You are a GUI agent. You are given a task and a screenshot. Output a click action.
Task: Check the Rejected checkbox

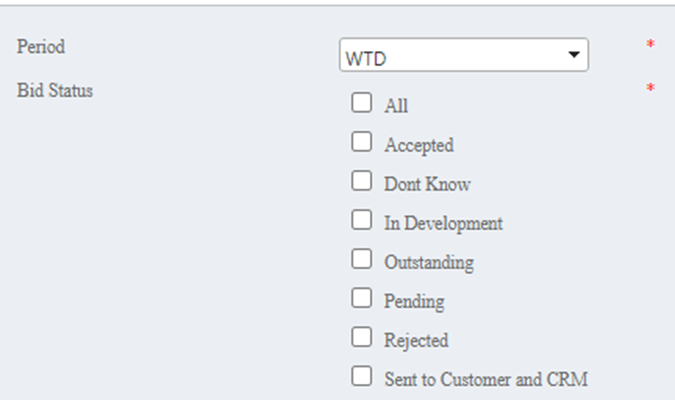click(361, 337)
